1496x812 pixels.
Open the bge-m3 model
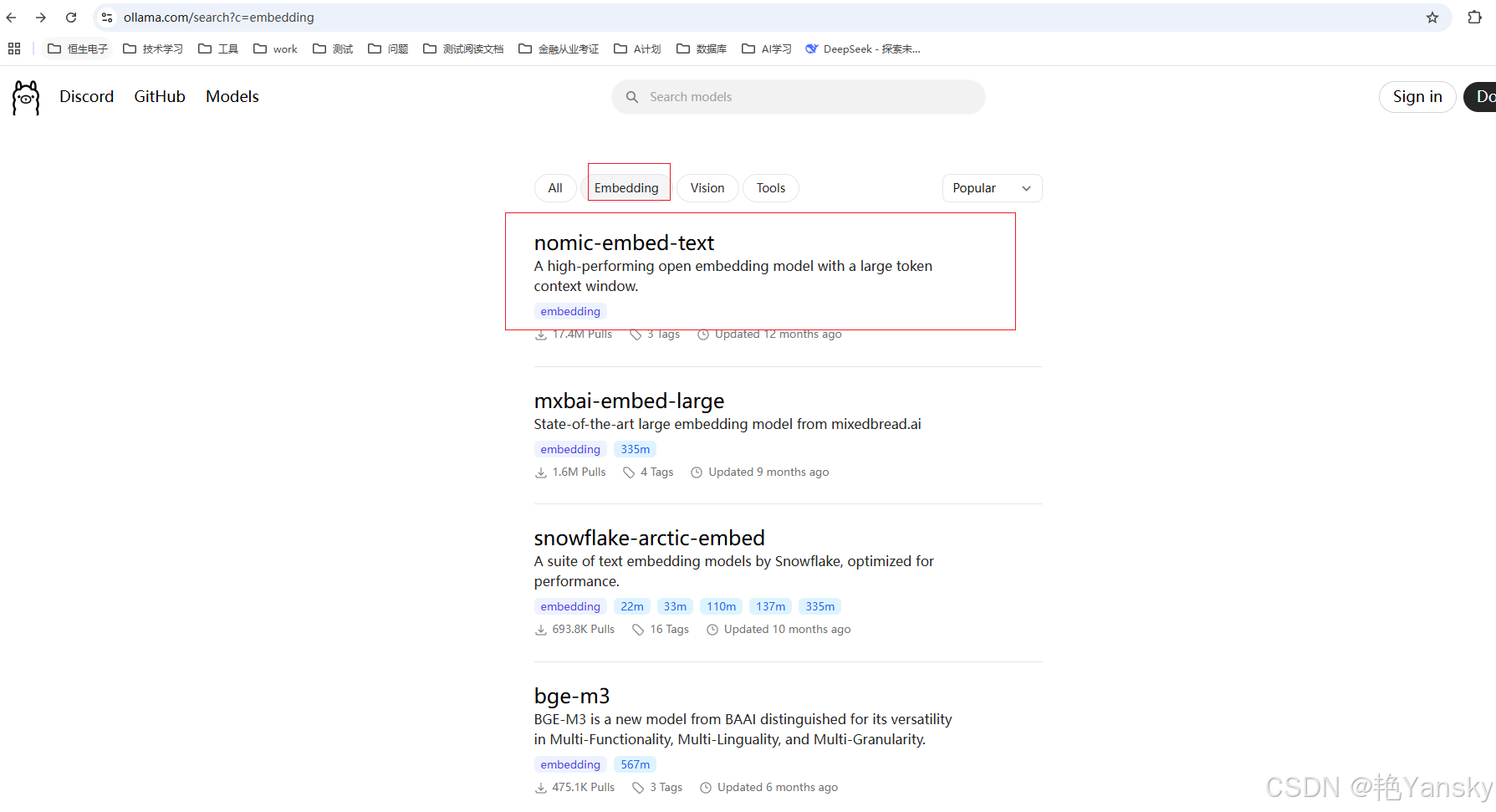click(x=572, y=696)
